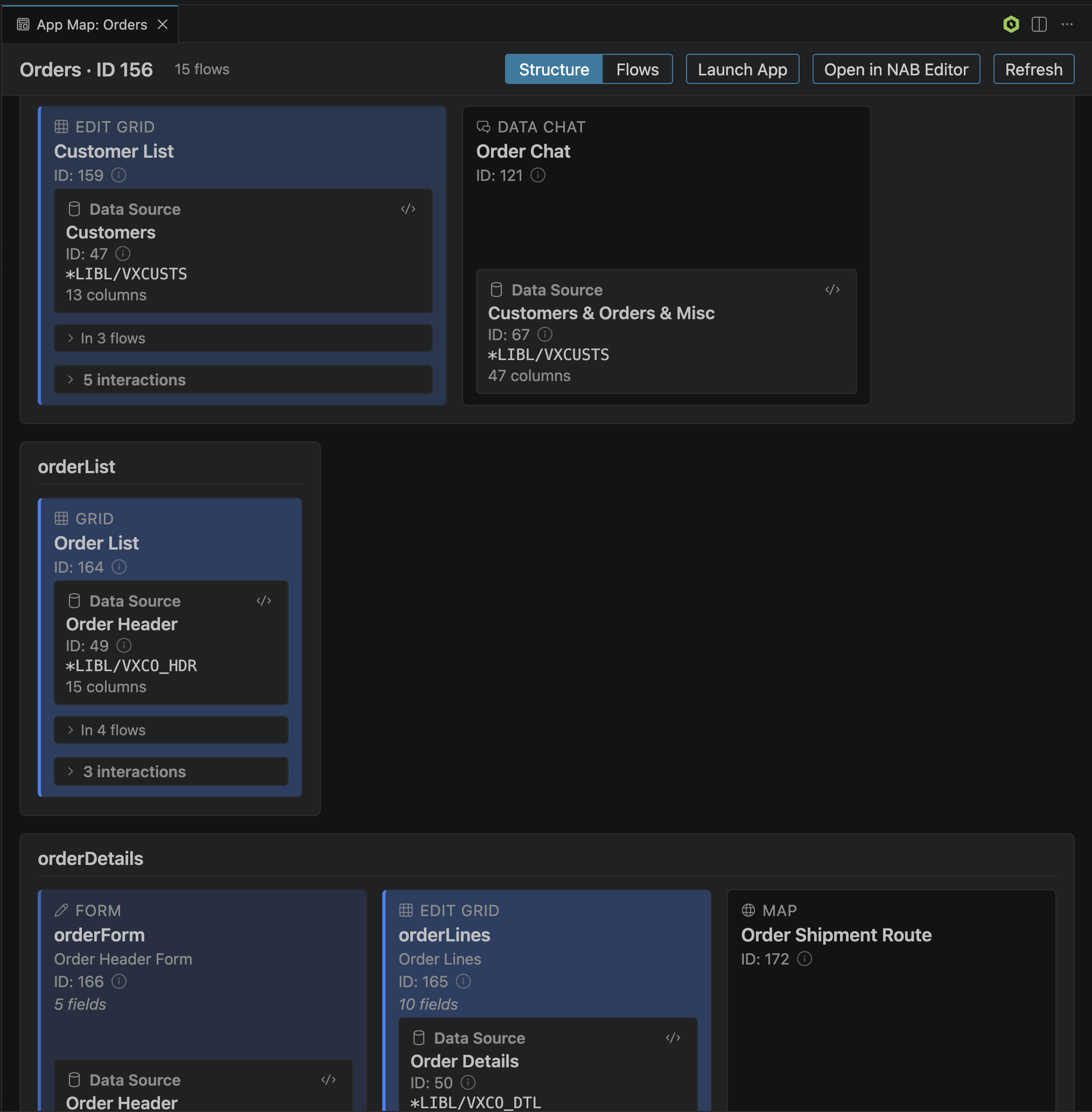Expand 5 interactions under Customer List
This screenshot has width=1092, height=1112.
(x=243, y=379)
